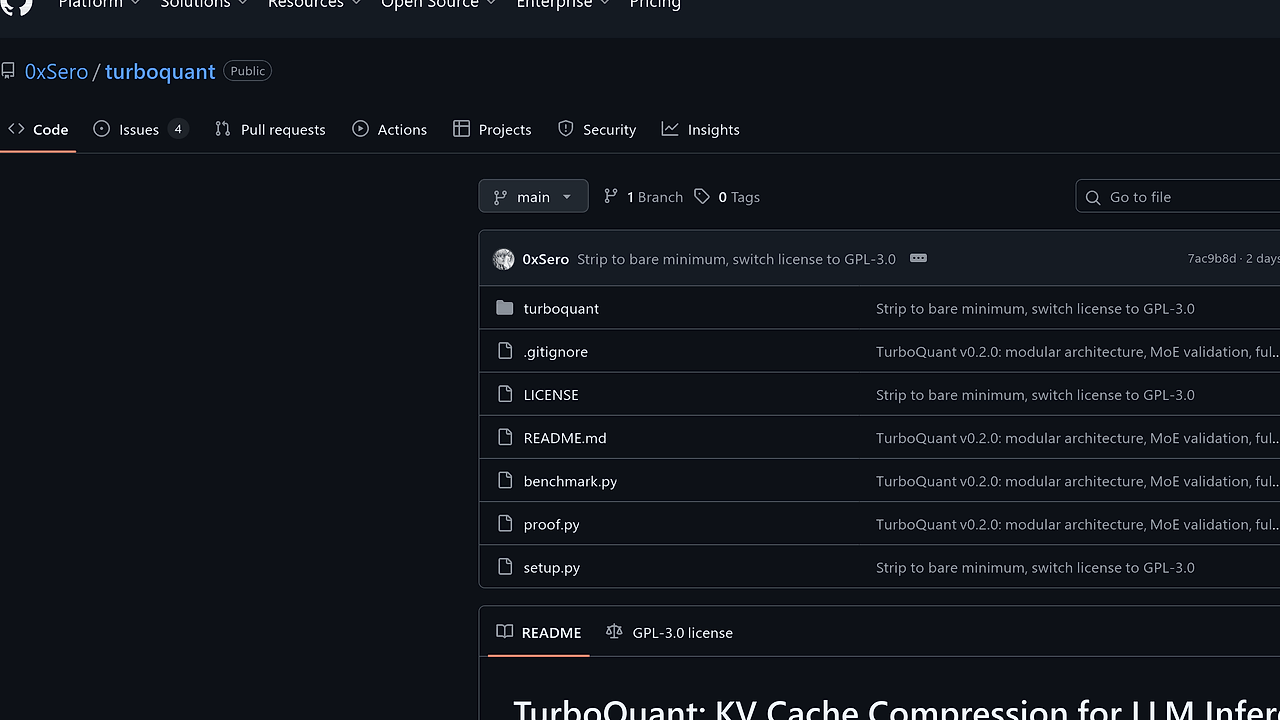
Task: Click the Pull requests icon
Action: click(x=222, y=129)
